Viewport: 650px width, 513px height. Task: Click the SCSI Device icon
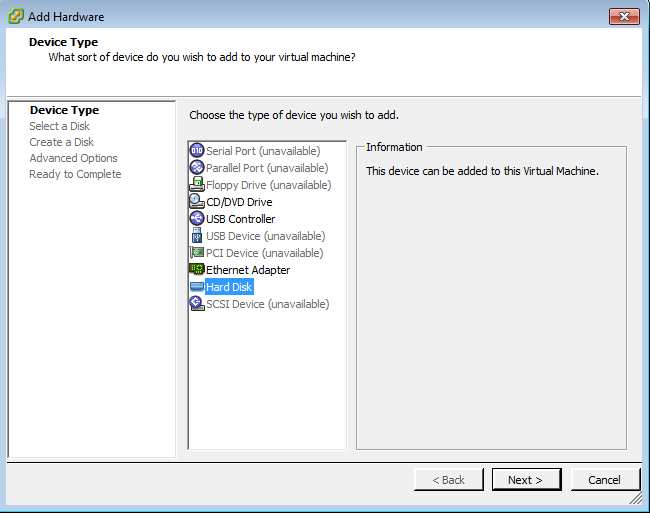pyautogui.click(x=197, y=304)
